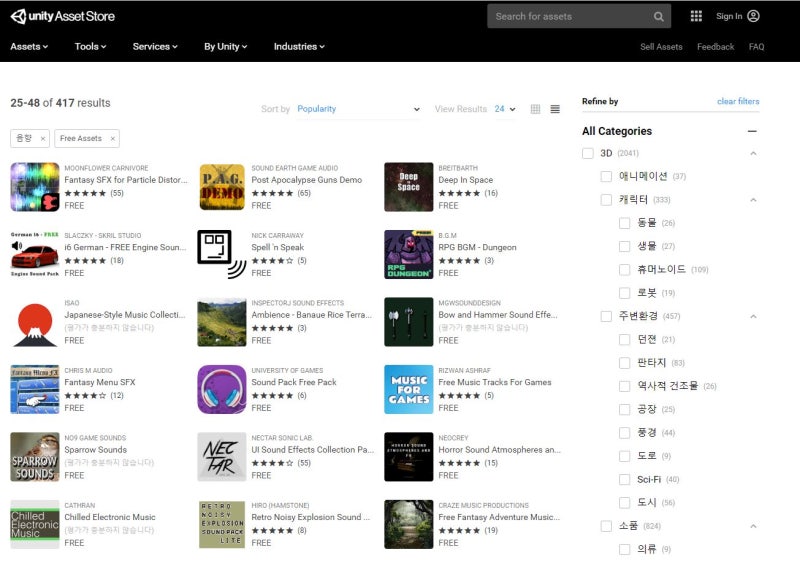Check the 휴머노이드 checkbox
Screen dimensions: 800x563
point(624,270)
